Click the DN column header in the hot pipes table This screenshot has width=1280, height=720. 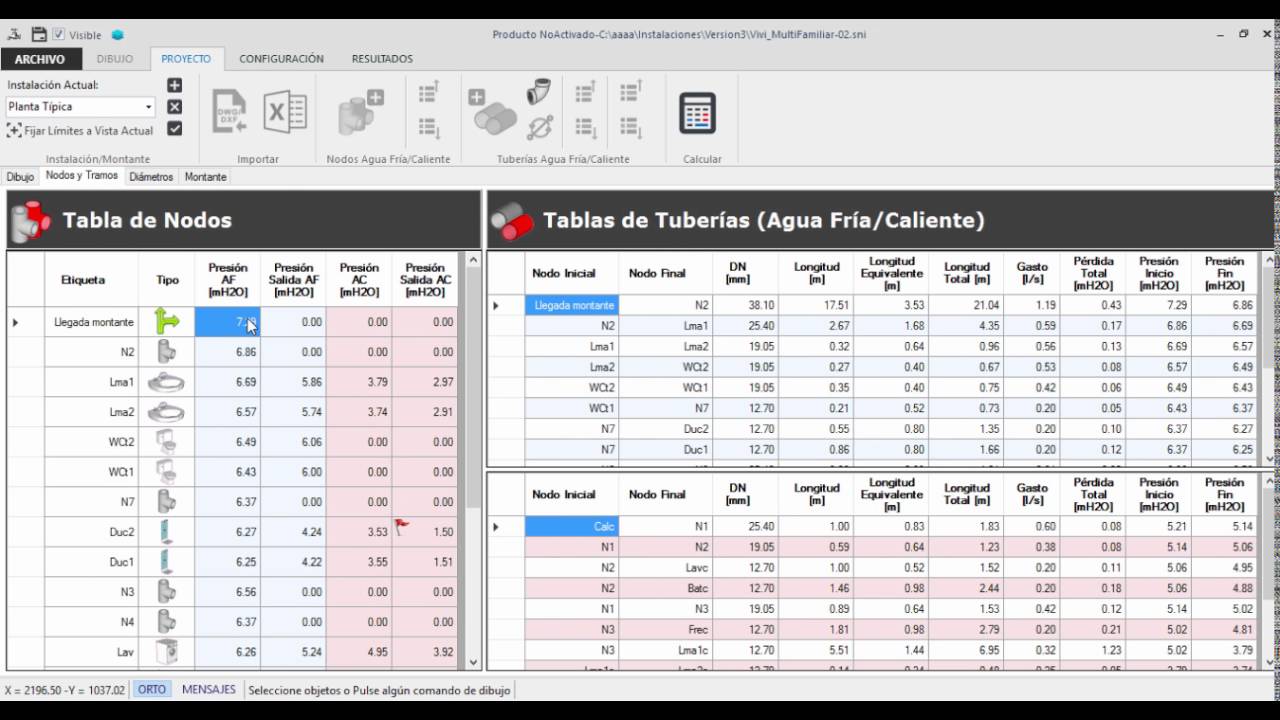pyautogui.click(x=738, y=494)
